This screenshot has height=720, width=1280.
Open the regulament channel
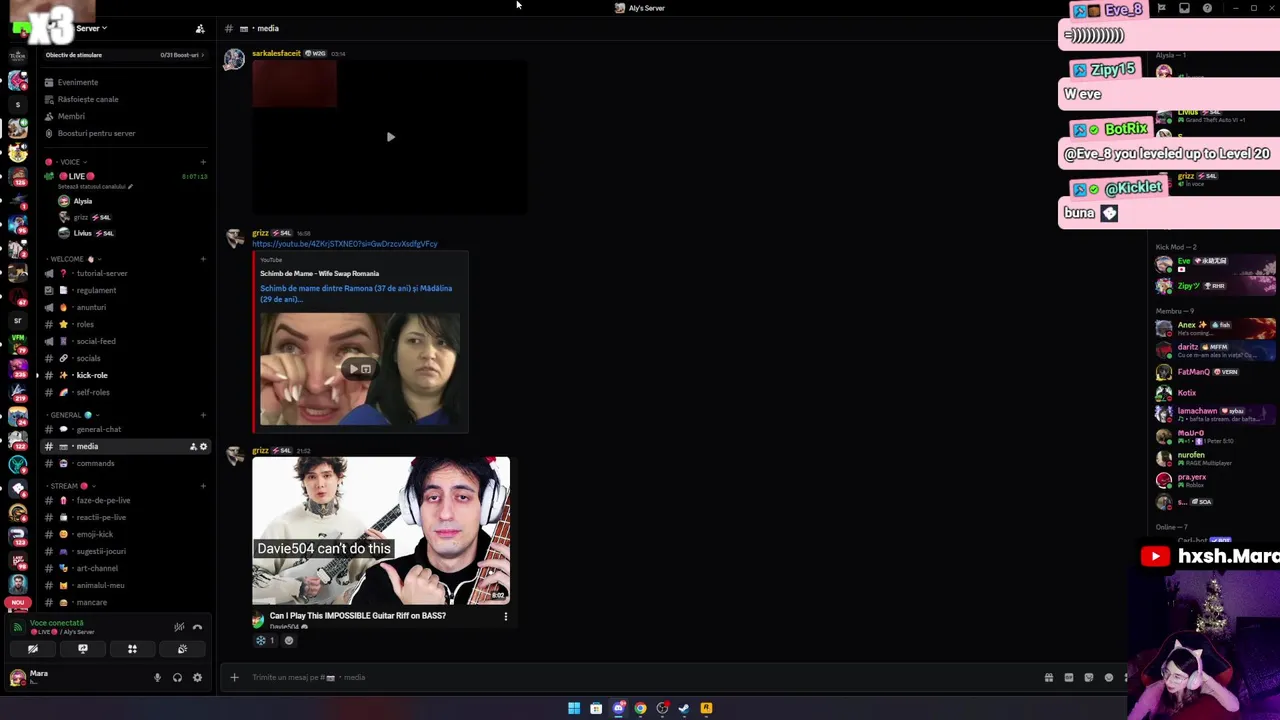[x=96, y=290]
